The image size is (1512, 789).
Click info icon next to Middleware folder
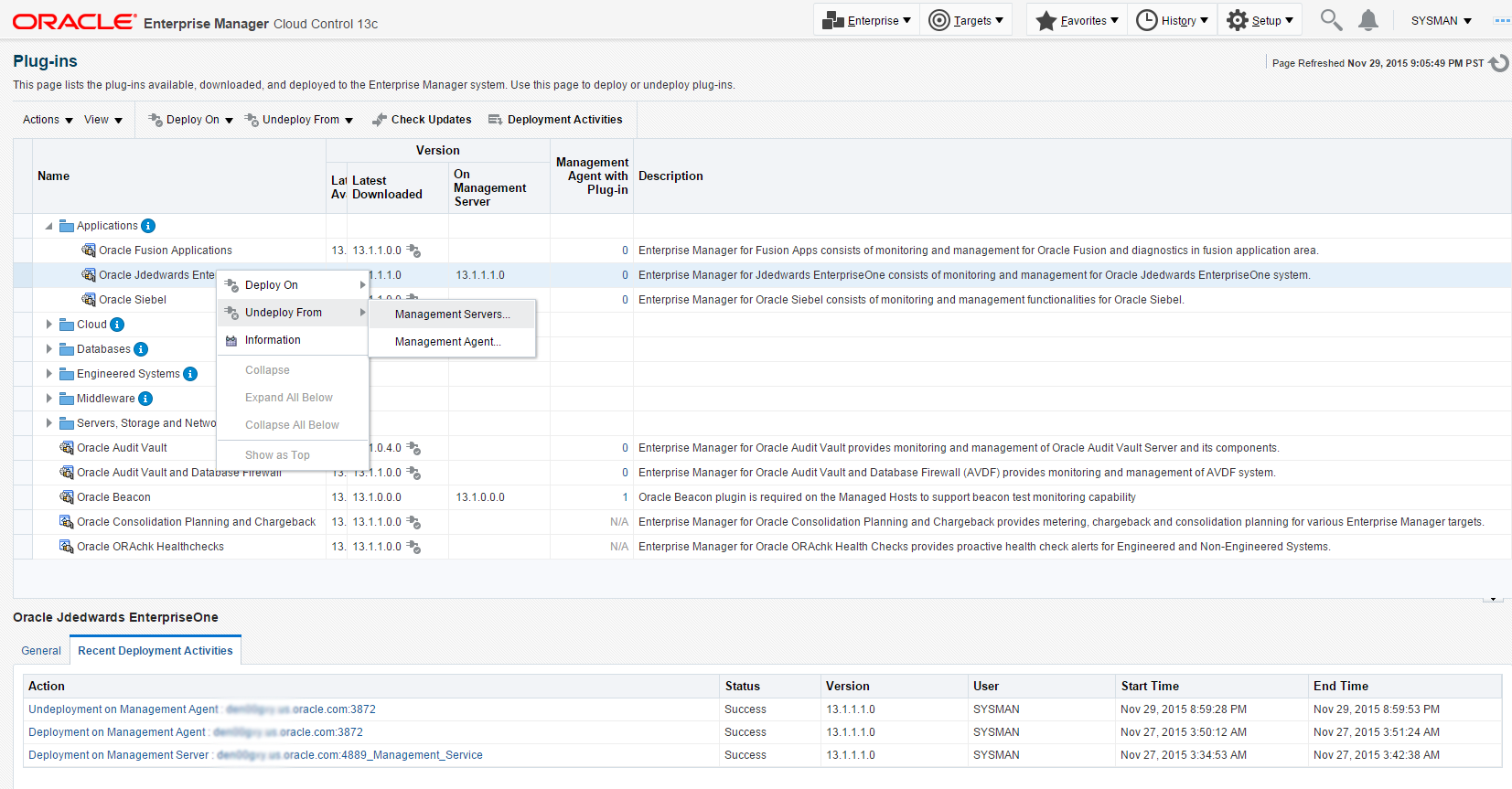click(145, 399)
